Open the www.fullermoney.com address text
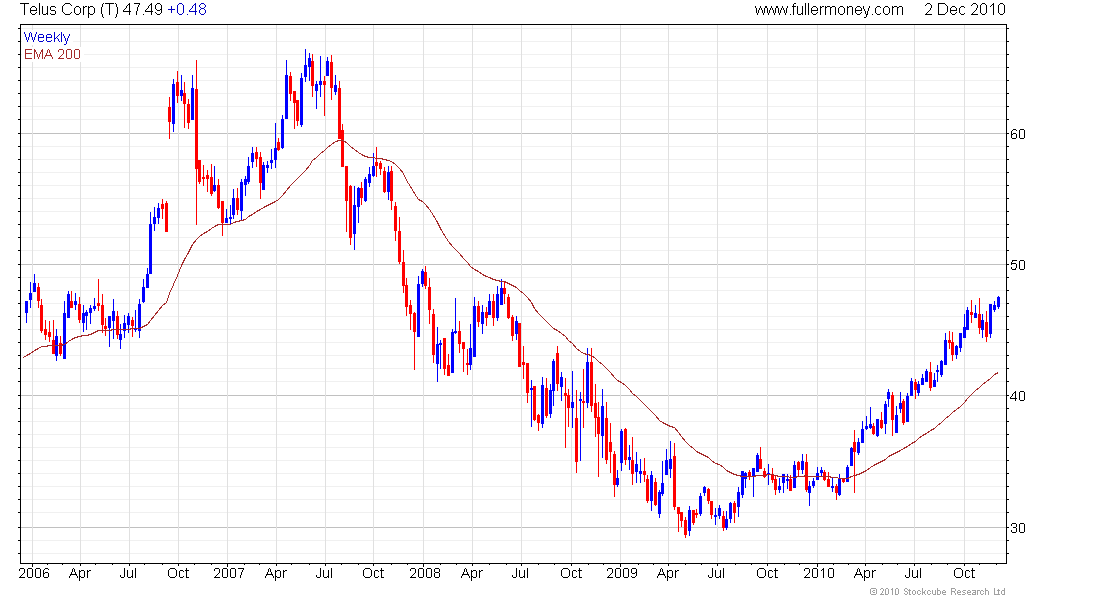The height and width of the screenshot is (600, 1100). [x=829, y=10]
